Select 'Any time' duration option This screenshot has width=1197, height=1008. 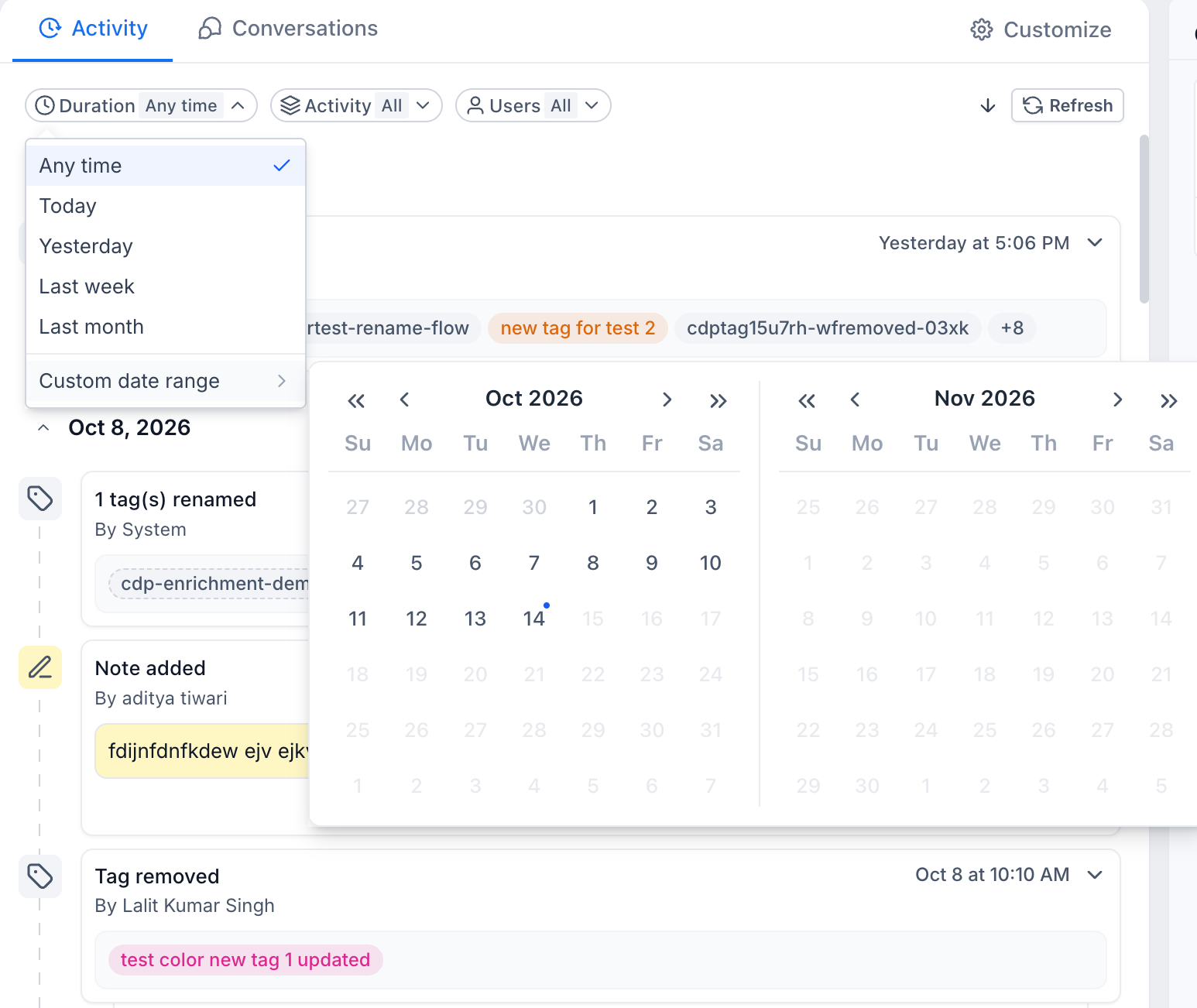tap(166, 166)
